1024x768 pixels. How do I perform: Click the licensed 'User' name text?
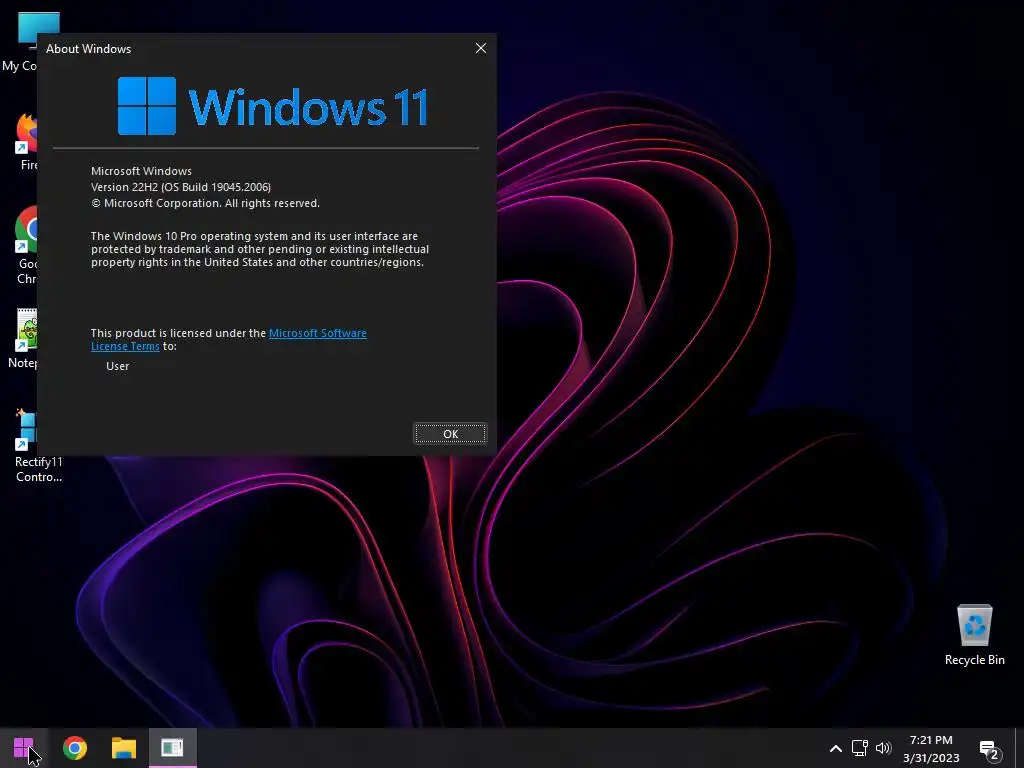click(x=118, y=366)
